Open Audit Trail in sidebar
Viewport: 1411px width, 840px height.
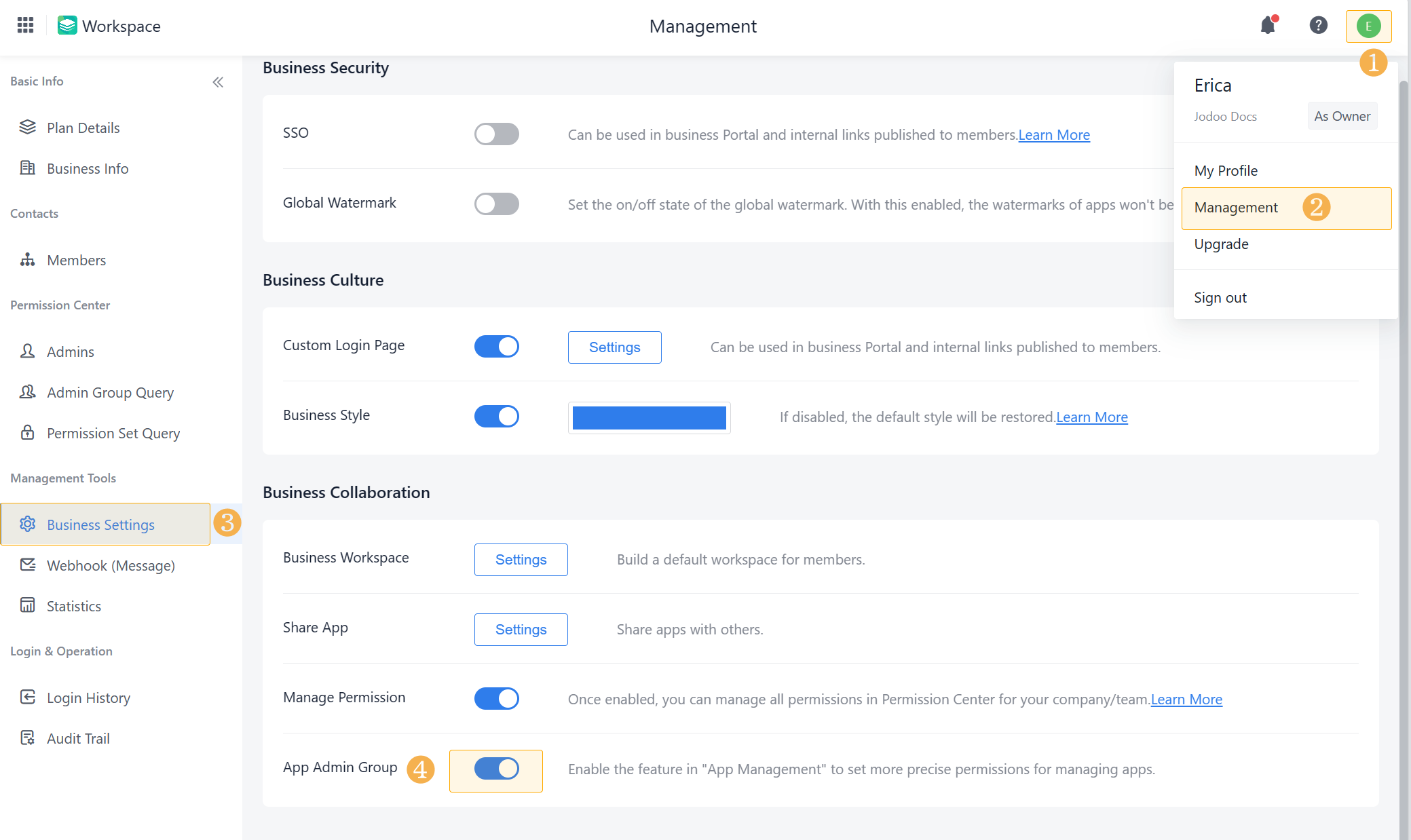click(x=78, y=738)
